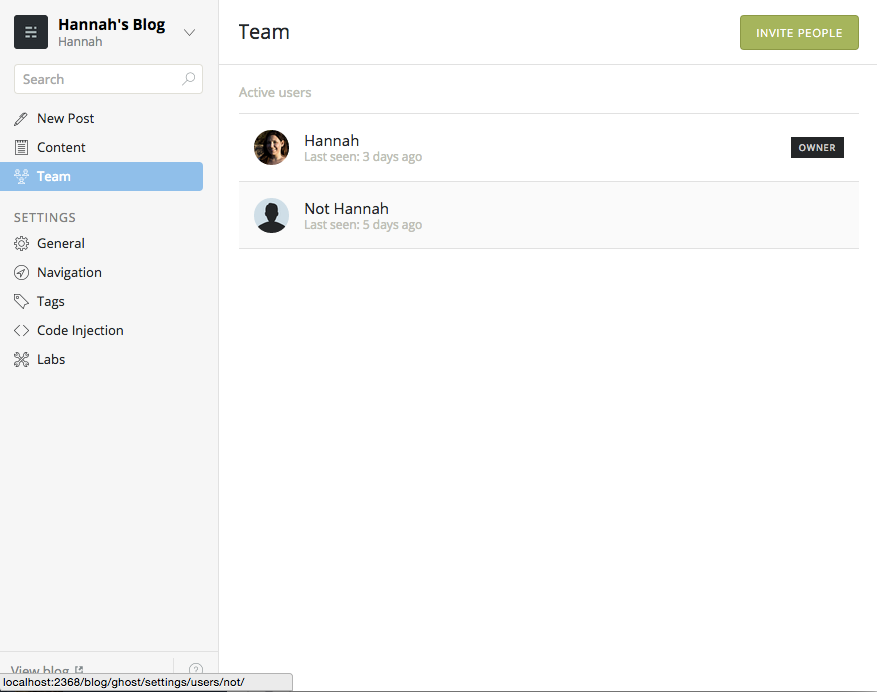Click the Labs tools icon
877x692 pixels.
point(21,360)
